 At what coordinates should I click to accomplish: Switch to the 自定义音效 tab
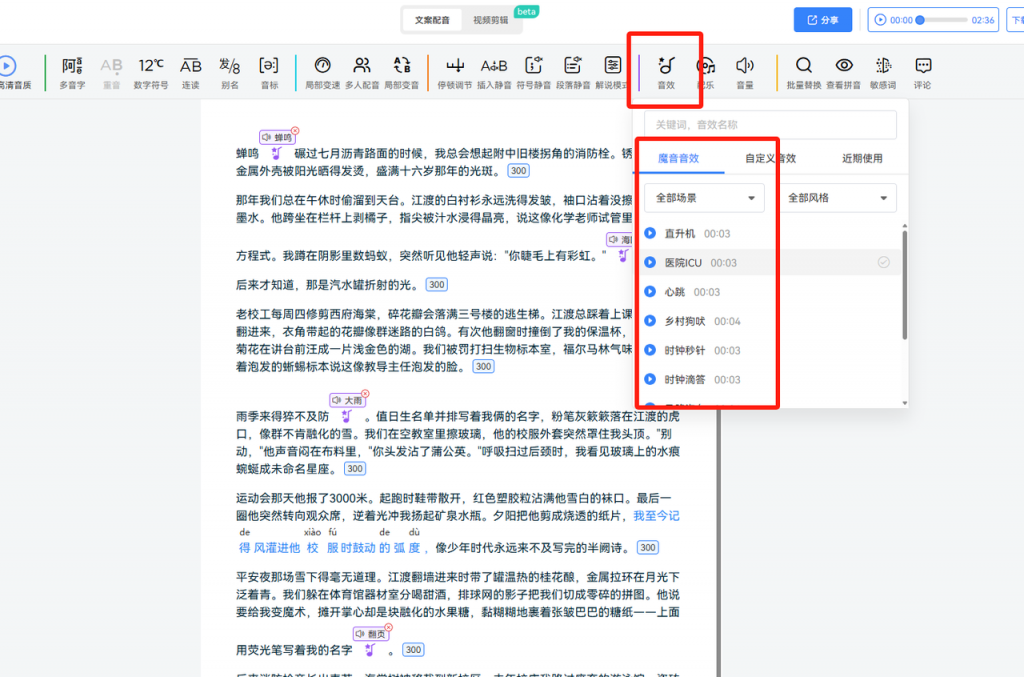pos(771,158)
